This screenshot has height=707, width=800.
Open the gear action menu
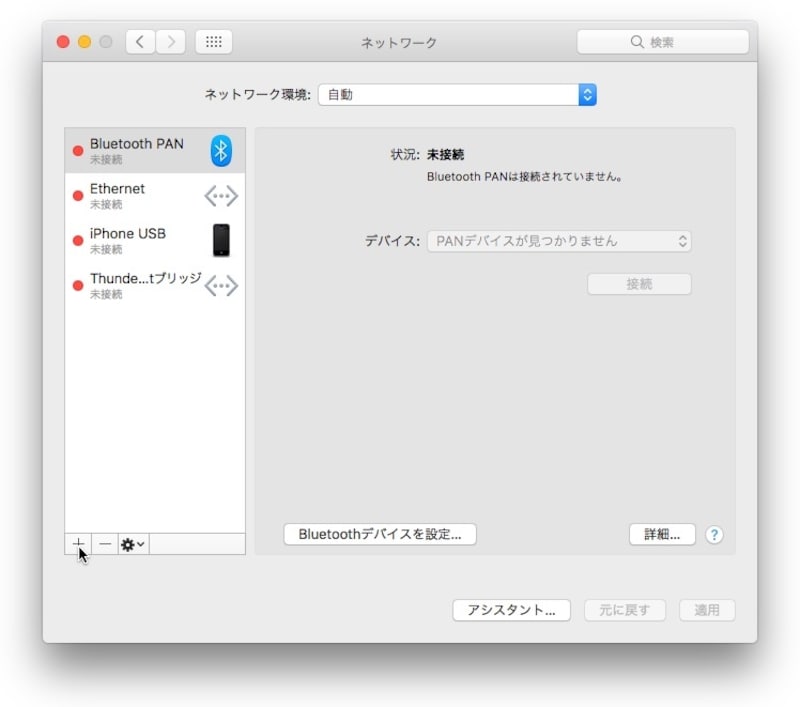133,544
